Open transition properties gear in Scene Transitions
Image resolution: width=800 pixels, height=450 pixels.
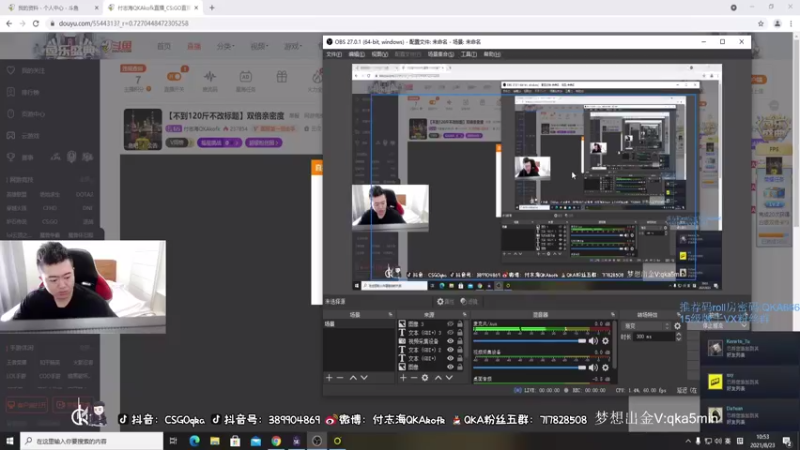pyautogui.click(x=678, y=326)
